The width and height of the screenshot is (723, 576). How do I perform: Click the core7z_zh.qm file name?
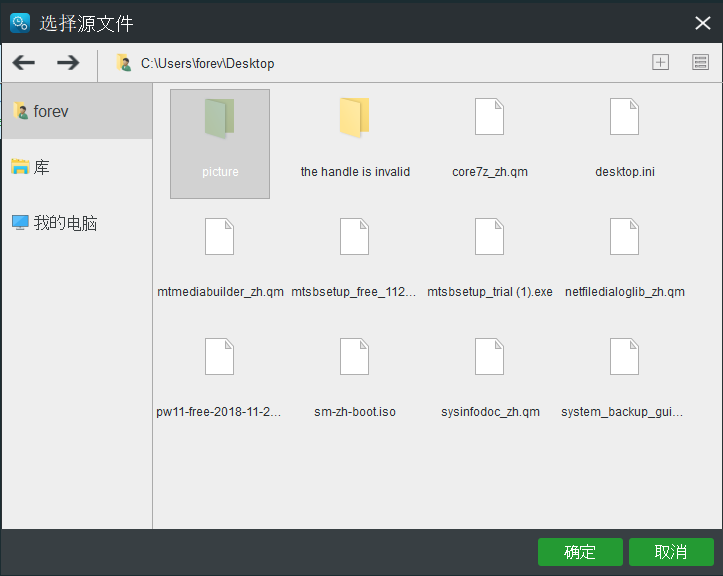pos(490,172)
